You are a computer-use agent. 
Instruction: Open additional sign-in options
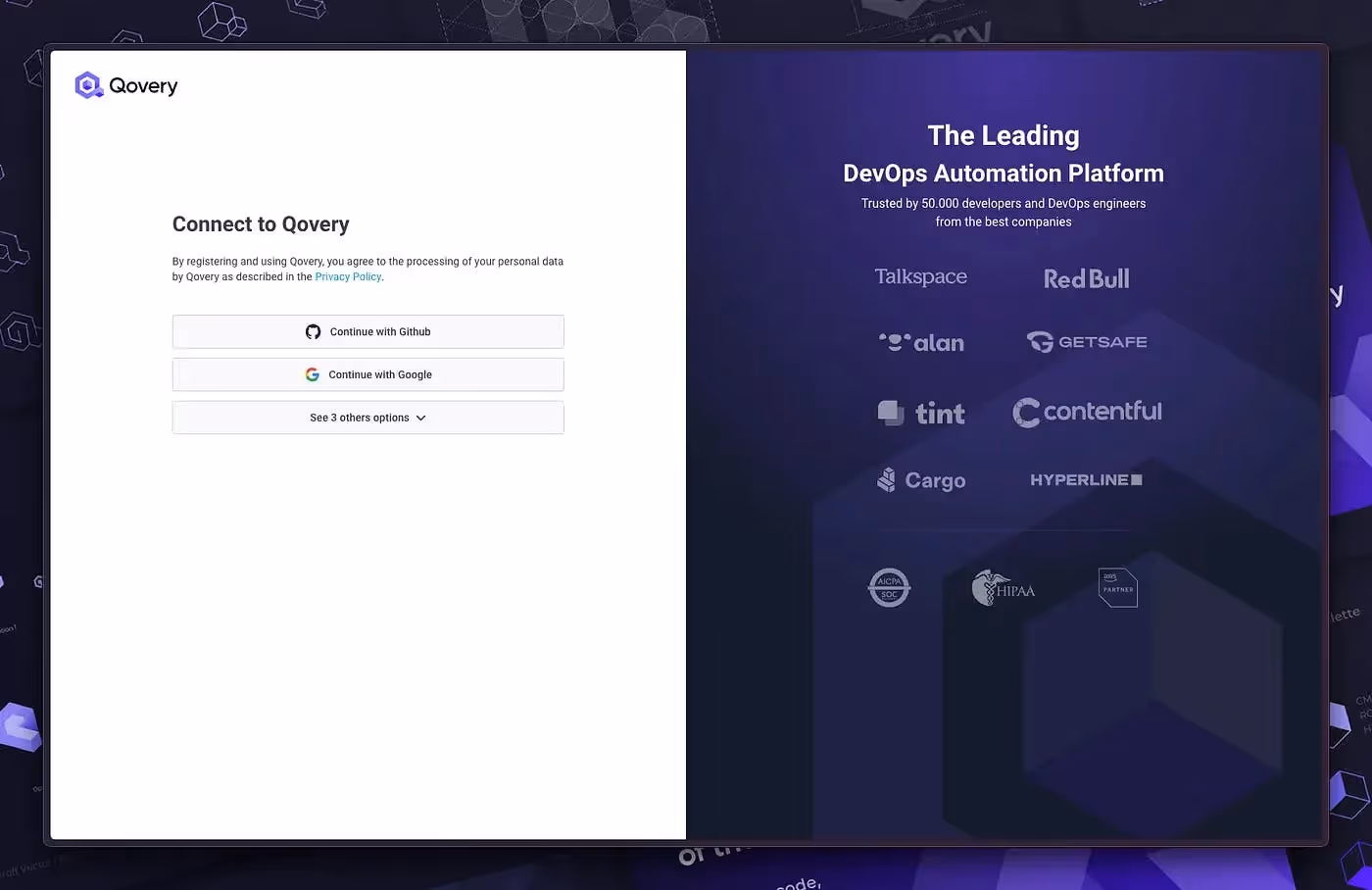point(367,417)
